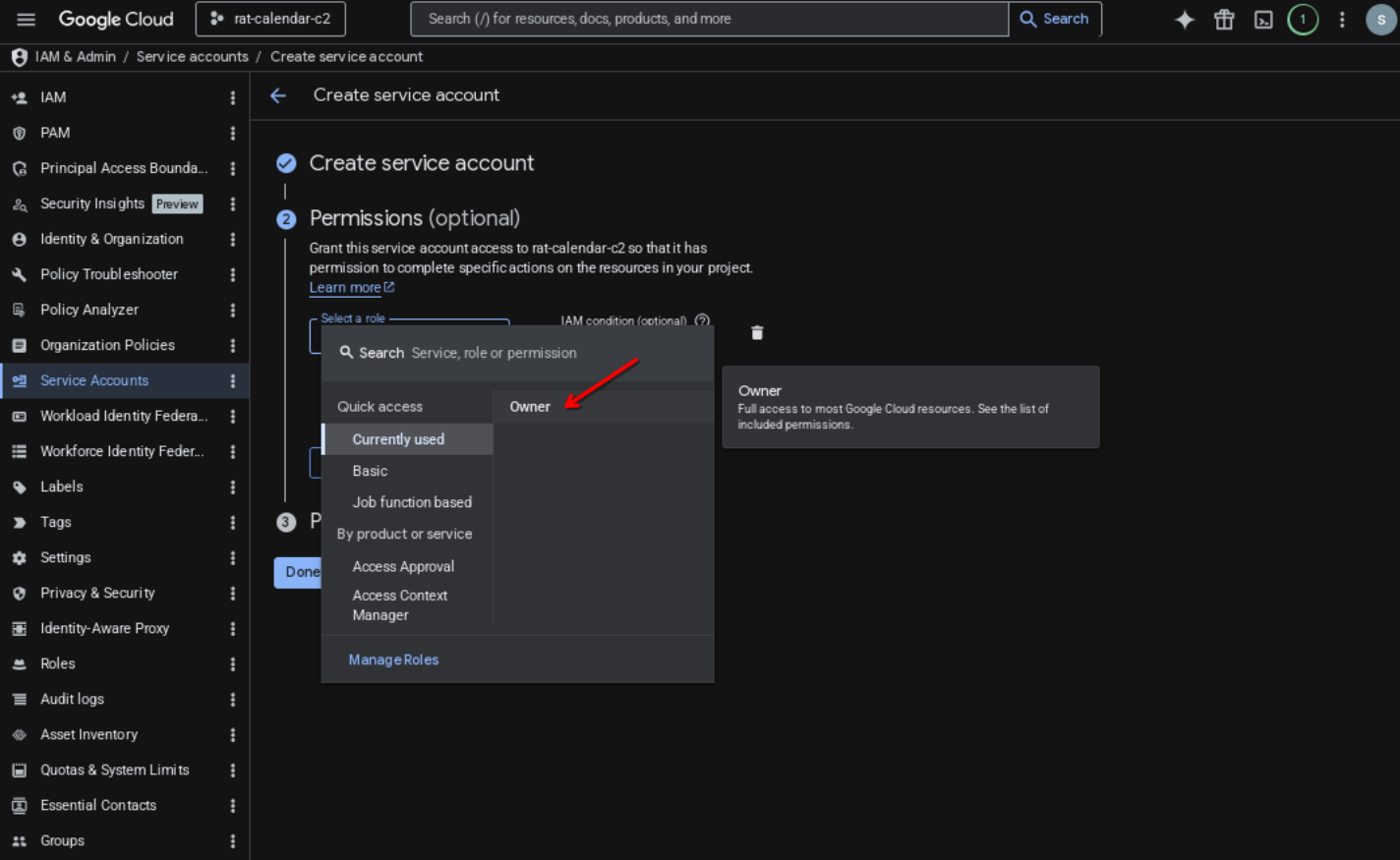Open Gemini AI assistant sparkle icon
1400x860 pixels.
click(1185, 19)
